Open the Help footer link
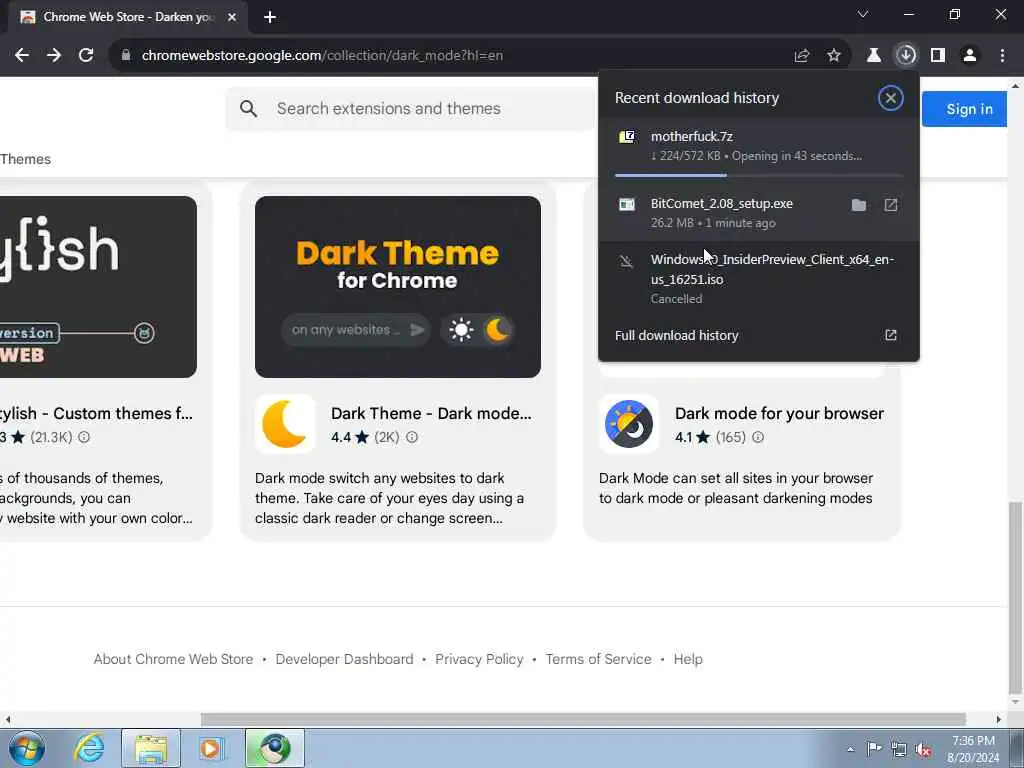The width and height of the screenshot is (1024, 768). 688,659
